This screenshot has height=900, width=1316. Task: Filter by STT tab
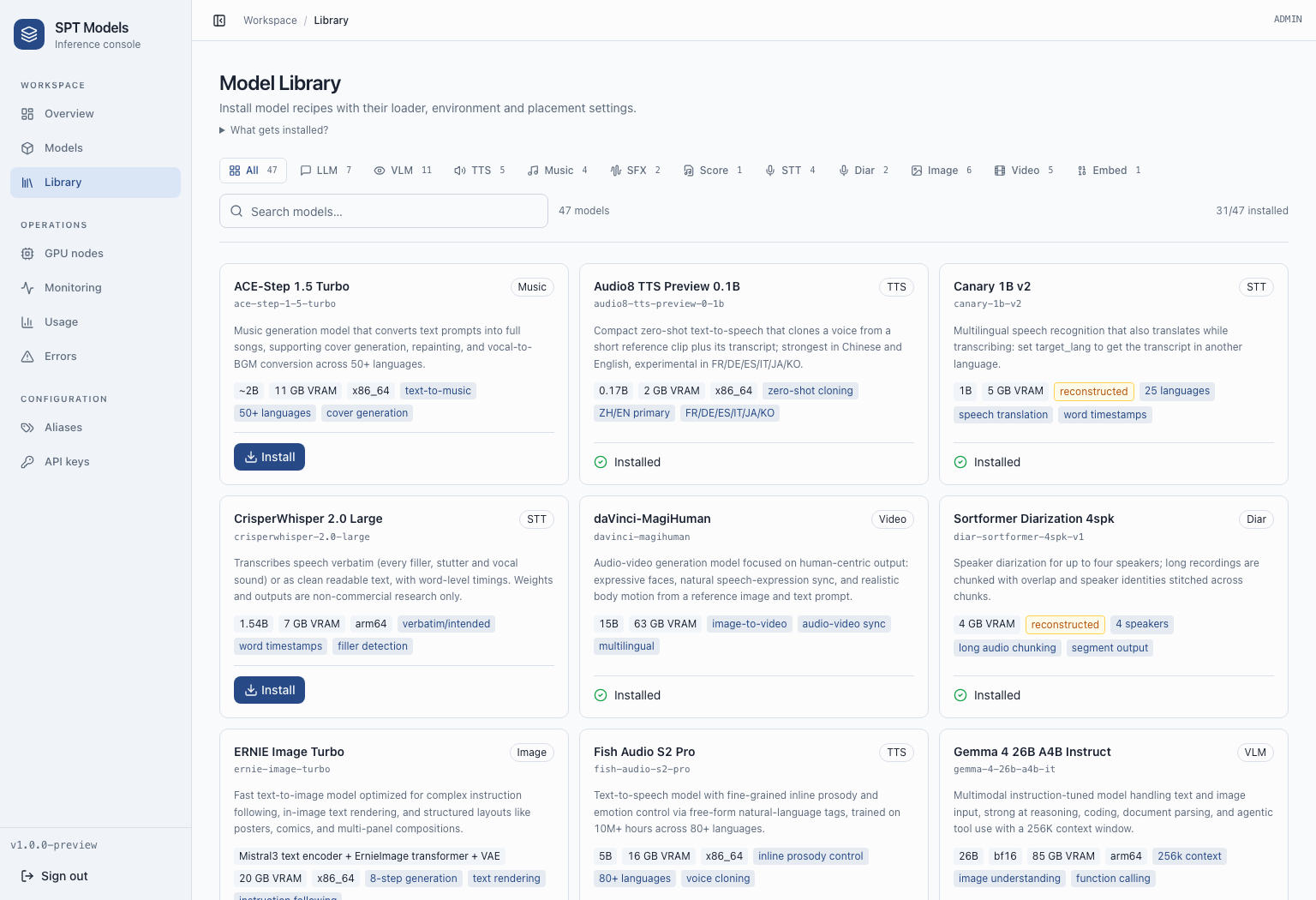pos(790,171)
